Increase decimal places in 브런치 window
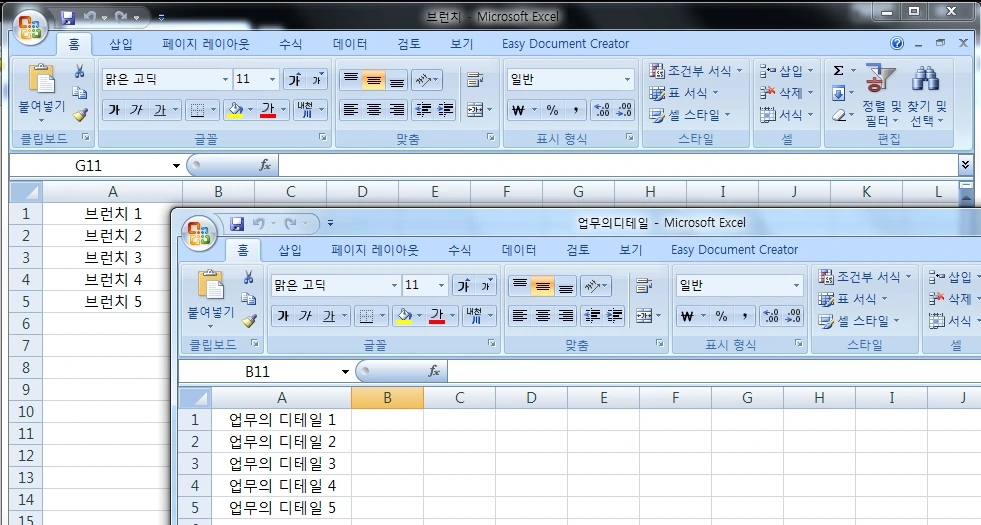The height and width of the screenshot is (525, 981). click(601, 110)
